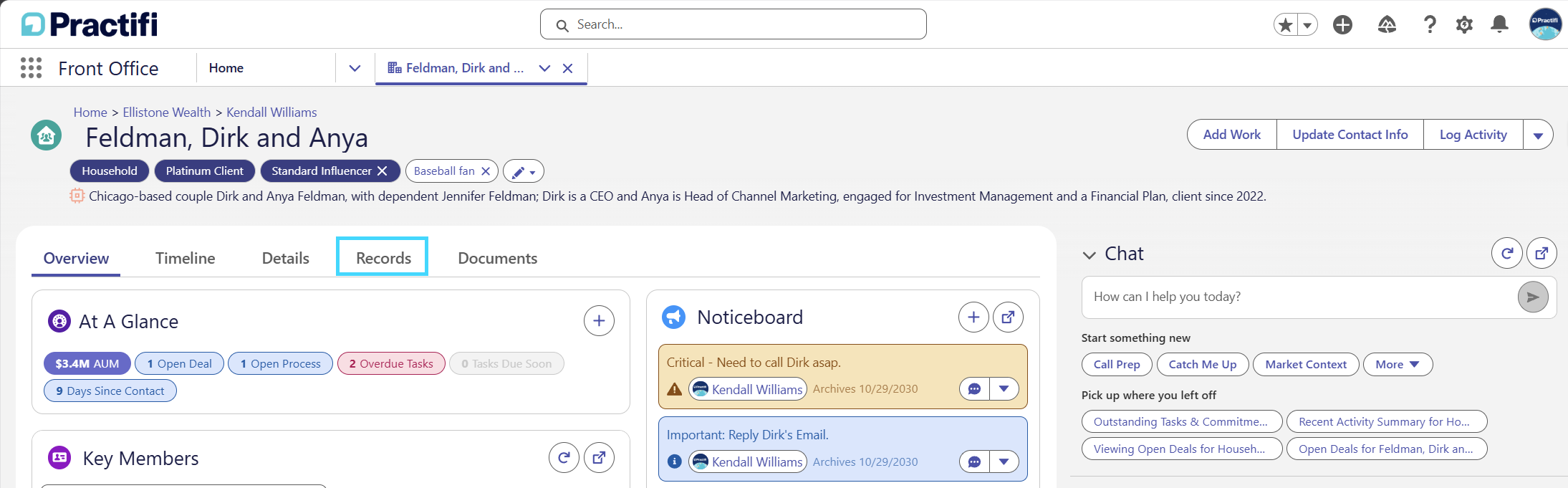Click the At A Glance header icon
Screen dimensions: 1568x488
(59, 321)
